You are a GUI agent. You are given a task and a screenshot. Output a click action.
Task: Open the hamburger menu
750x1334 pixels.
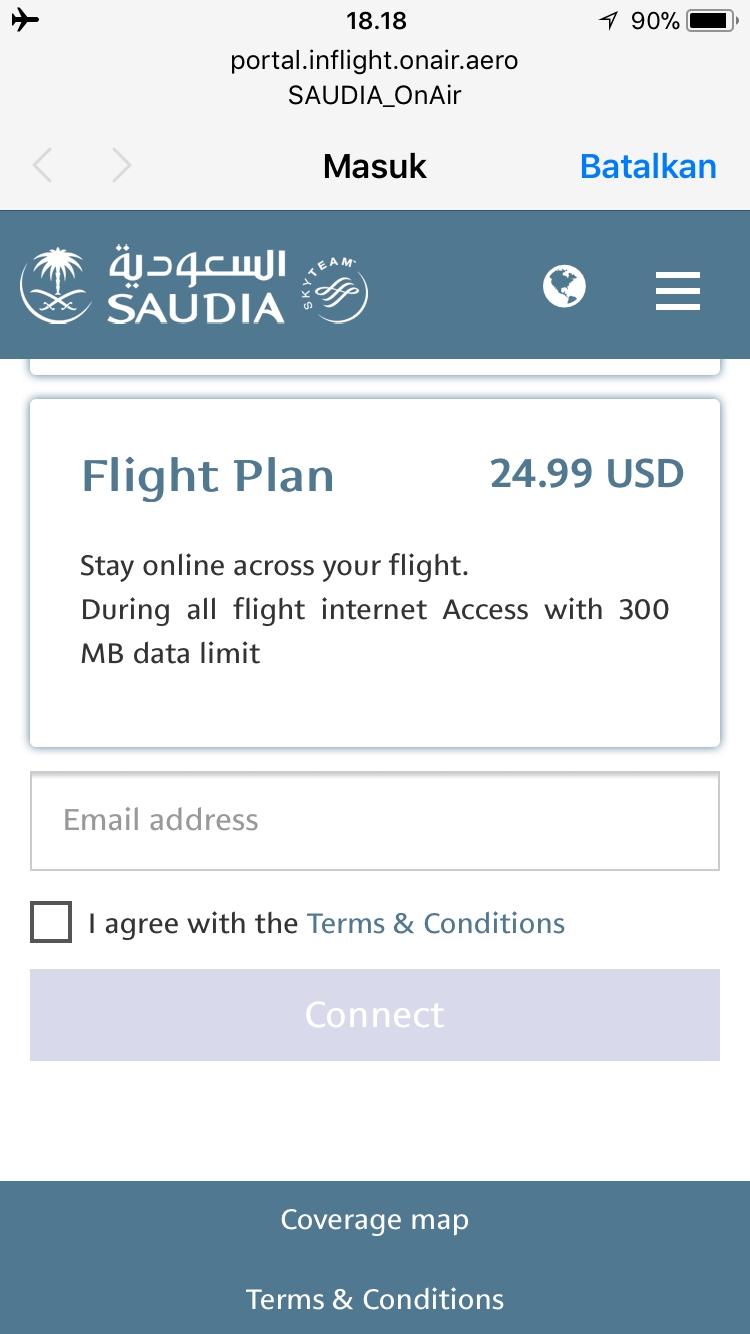[677, 290]
